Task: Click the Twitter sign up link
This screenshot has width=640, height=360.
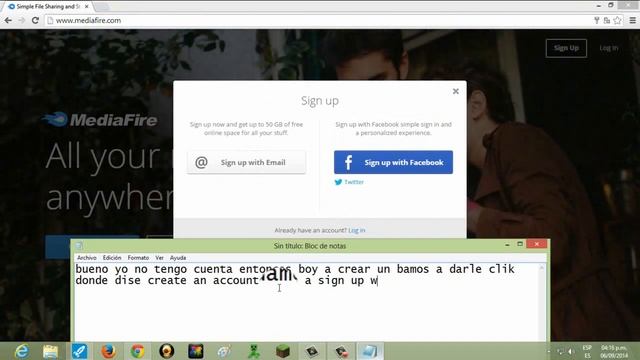Action: 349,182
